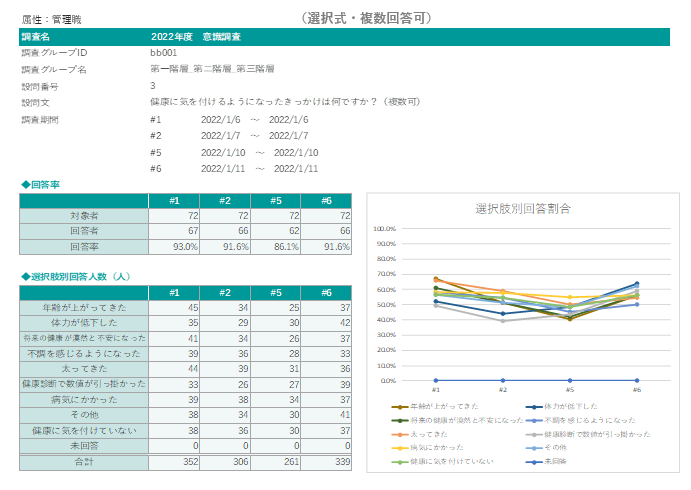Select the 設問番号 label

point(40,86)
